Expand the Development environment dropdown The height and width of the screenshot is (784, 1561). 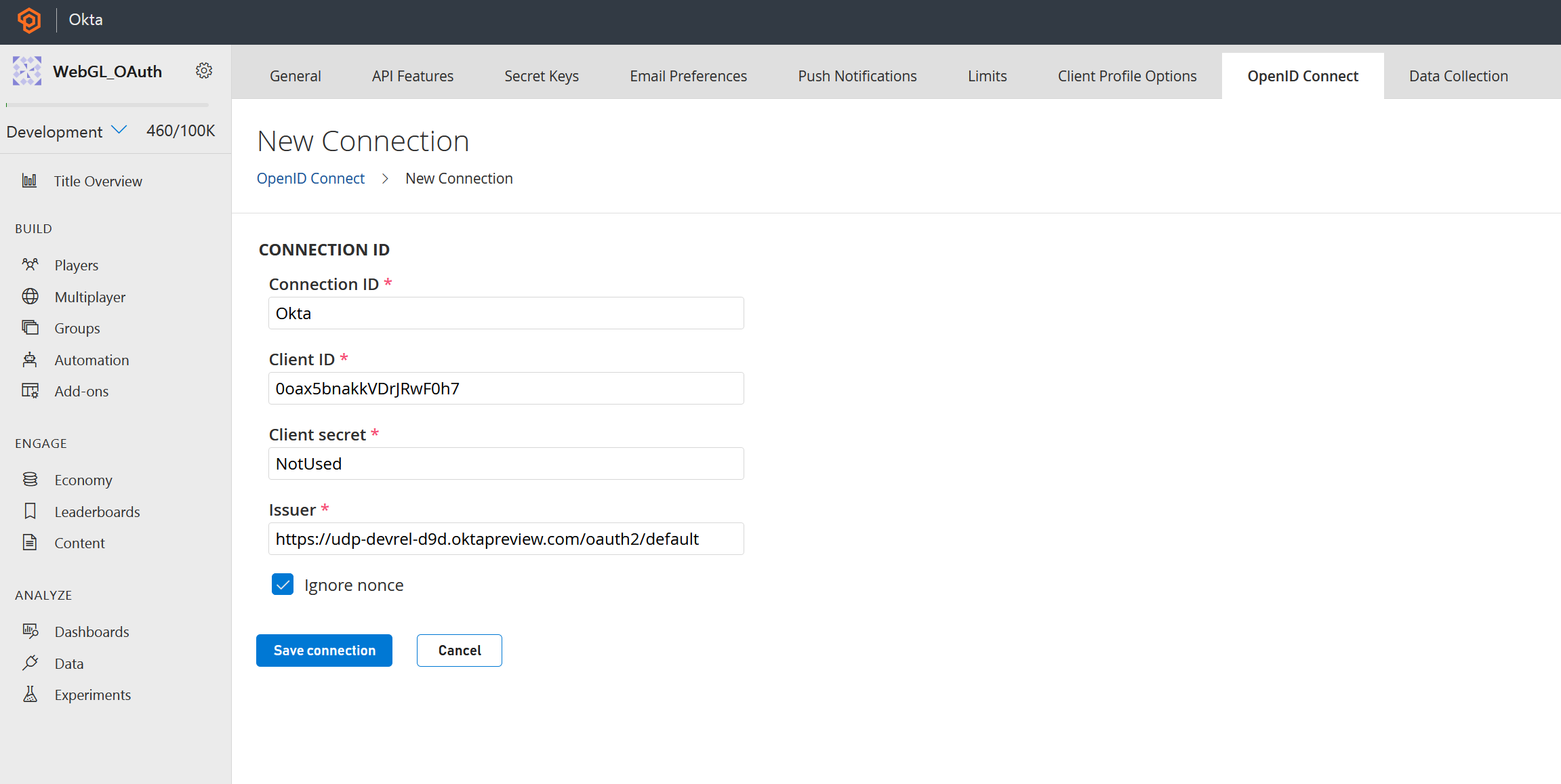tap(119, 130)
